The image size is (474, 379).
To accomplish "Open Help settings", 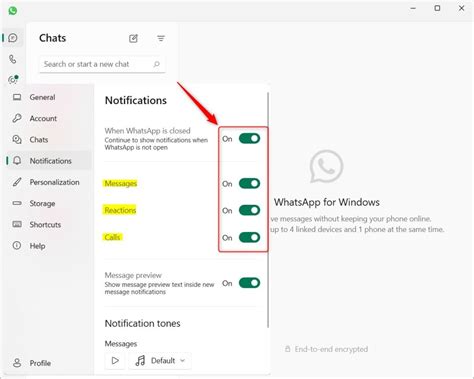I will (x=49, y=246).
